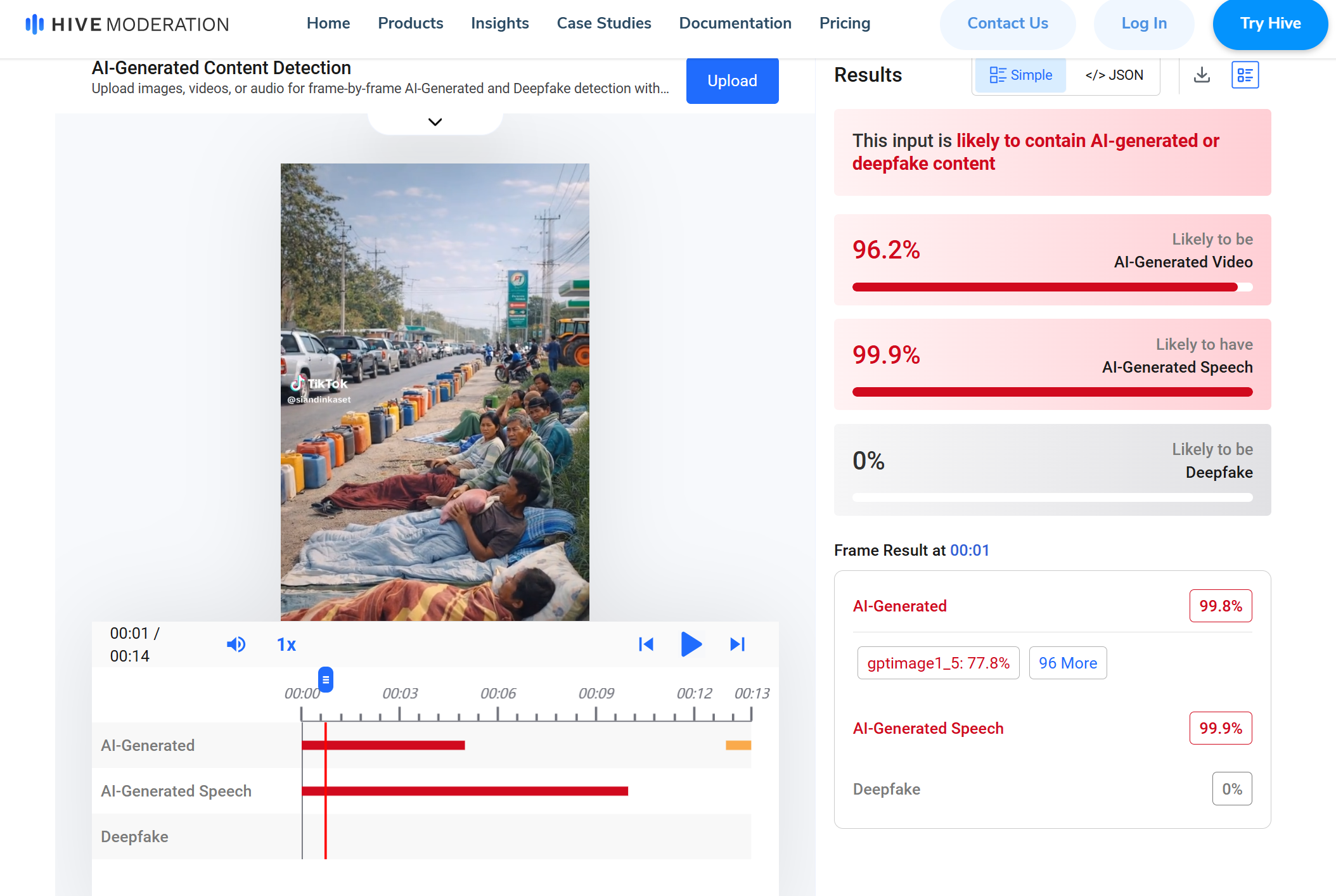The image size is (1336, 896).
Task: Switch to JSON results view
Action: (1114, 75)
